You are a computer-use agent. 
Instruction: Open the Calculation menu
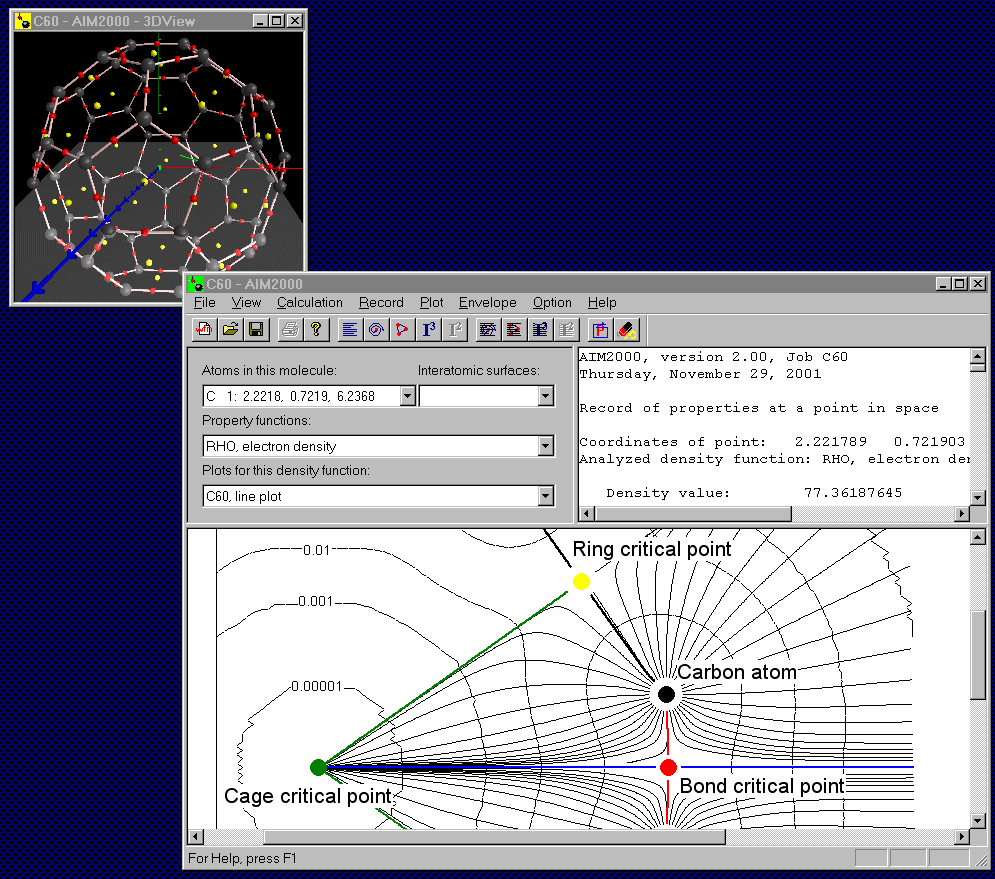click(x=310, y=303)
